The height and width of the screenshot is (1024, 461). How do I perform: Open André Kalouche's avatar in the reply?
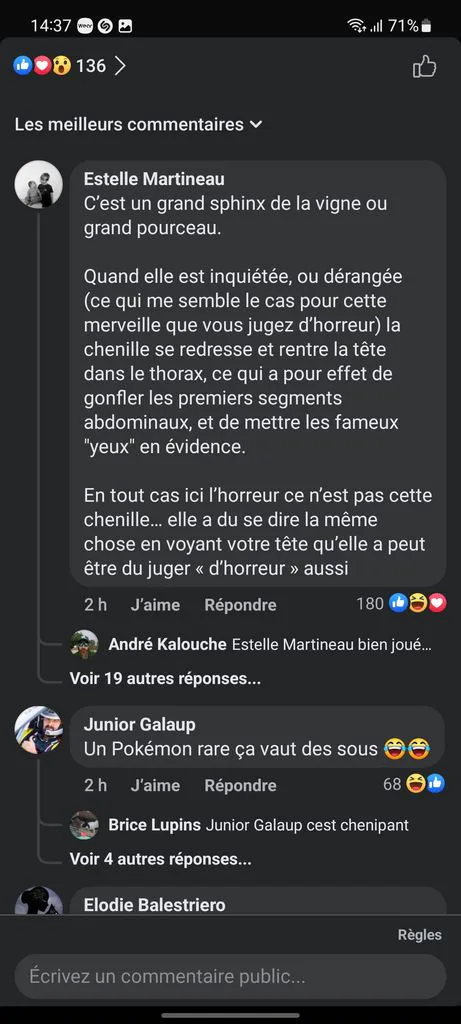click(84, 645)
